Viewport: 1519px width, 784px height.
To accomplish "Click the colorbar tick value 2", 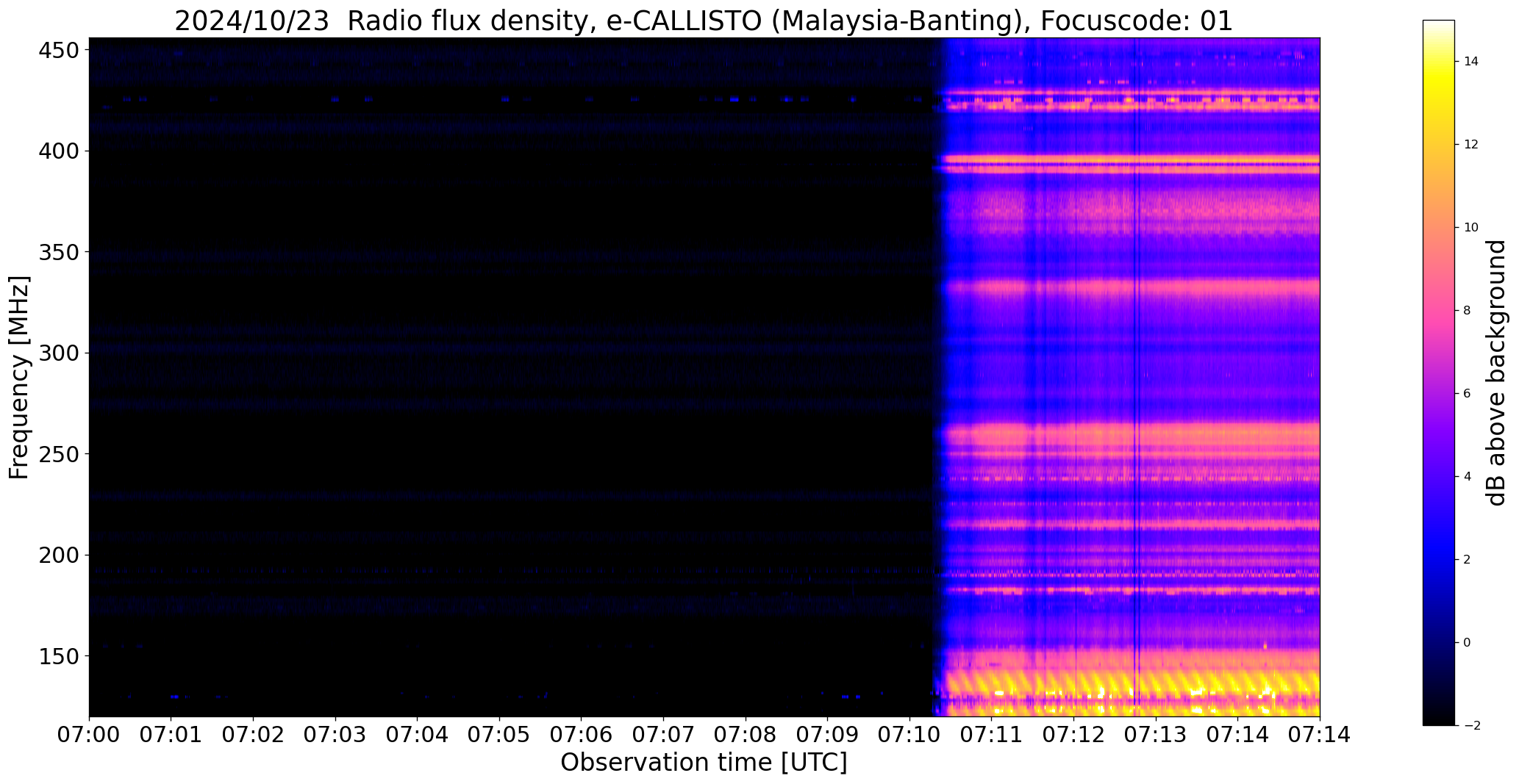I will tap(1468, 560).
